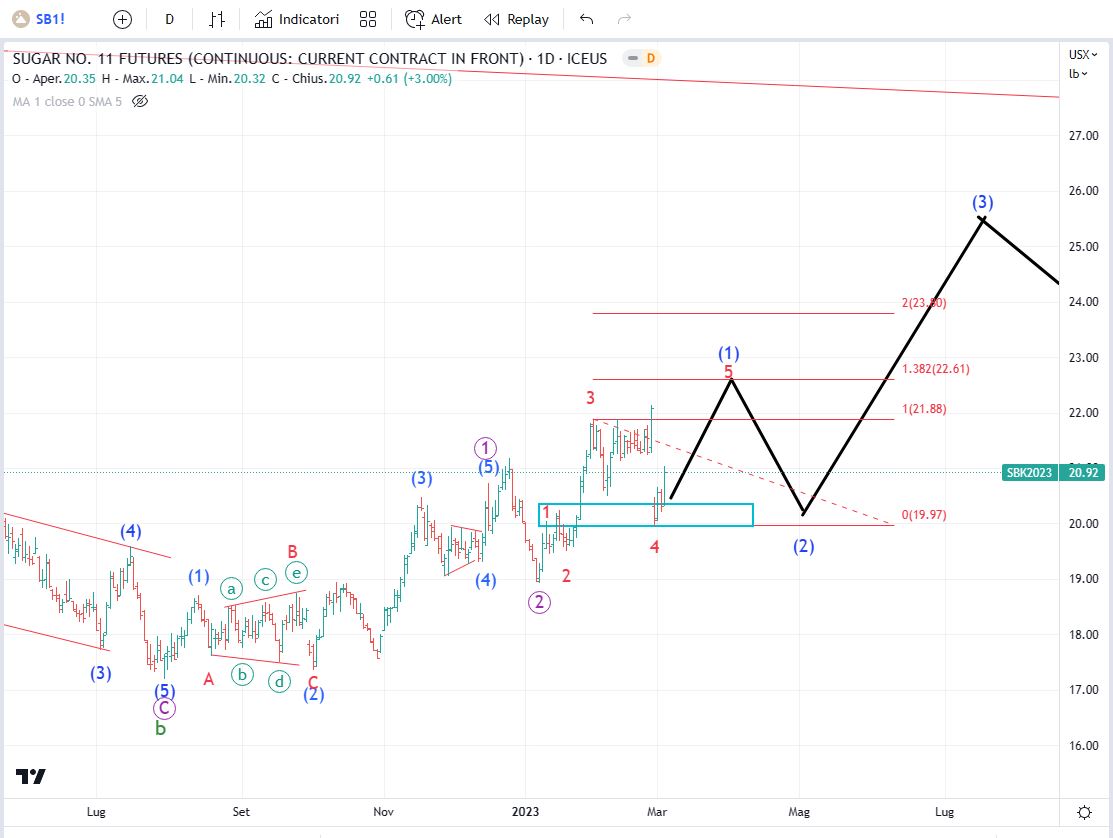This screenshot has width=1113, height=838.
Task: Open the USX currency dropdown
Action: 1083,55
